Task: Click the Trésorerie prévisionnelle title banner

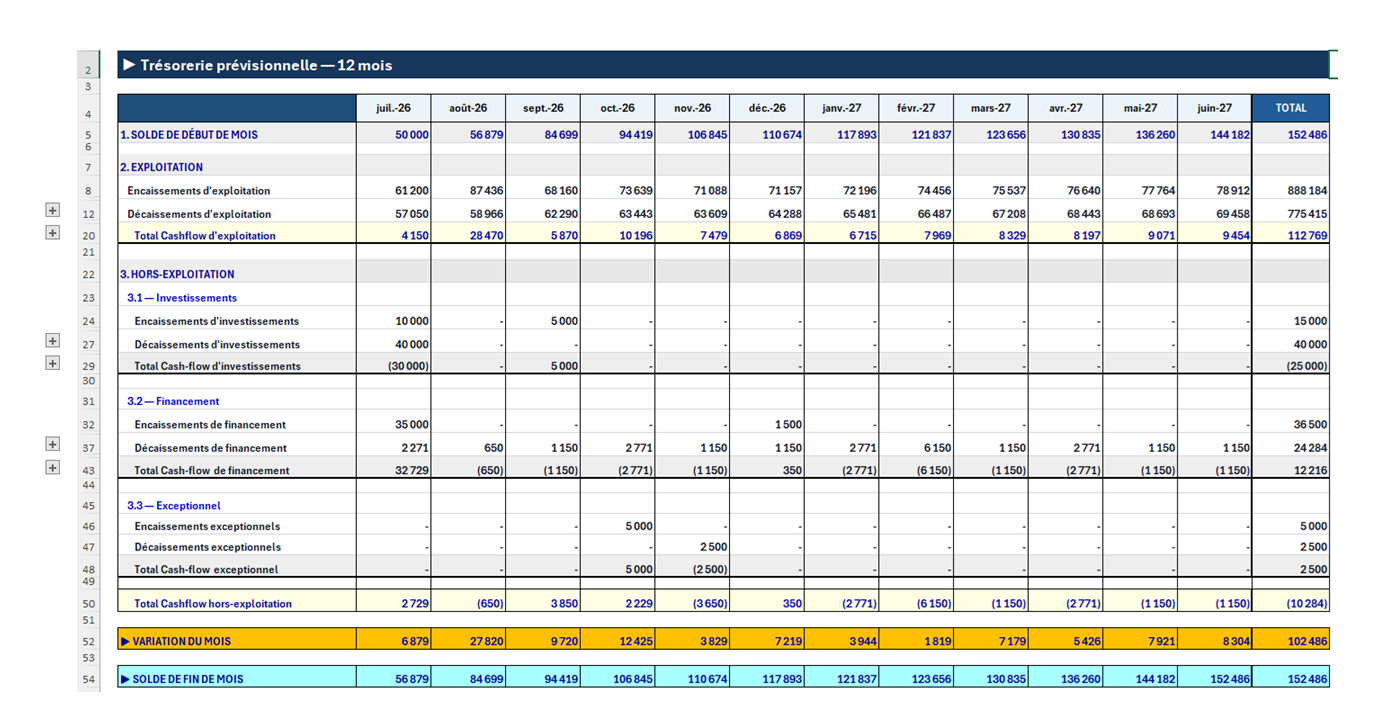Action: click(x=723, y=65)
